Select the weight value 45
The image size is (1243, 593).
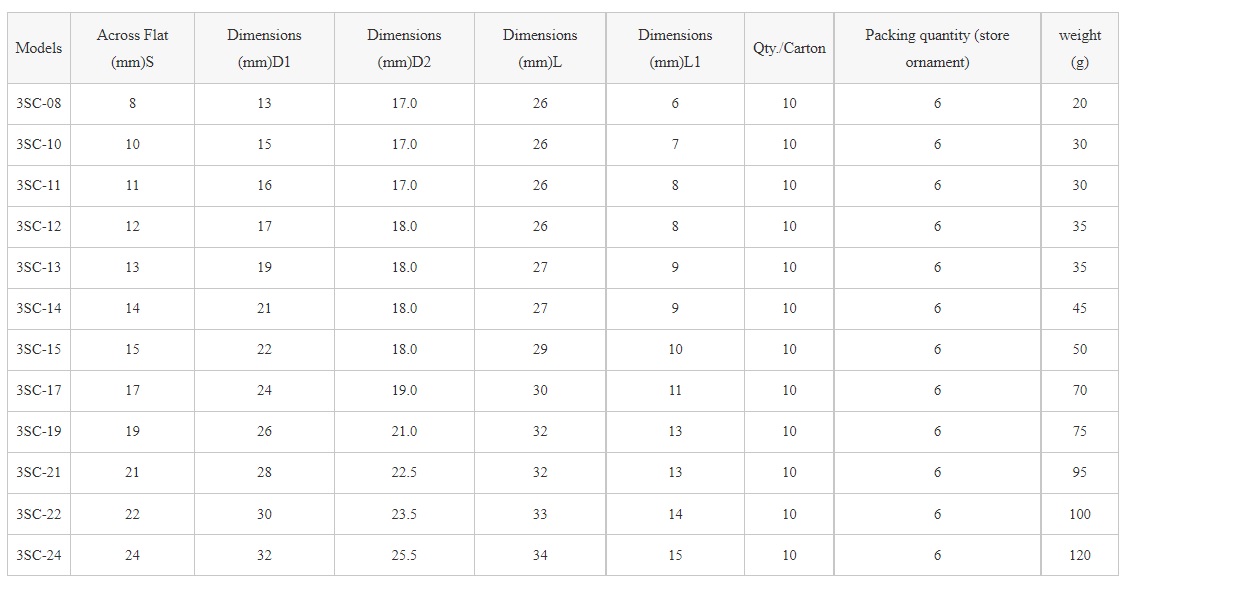(x=1080, y=308)
